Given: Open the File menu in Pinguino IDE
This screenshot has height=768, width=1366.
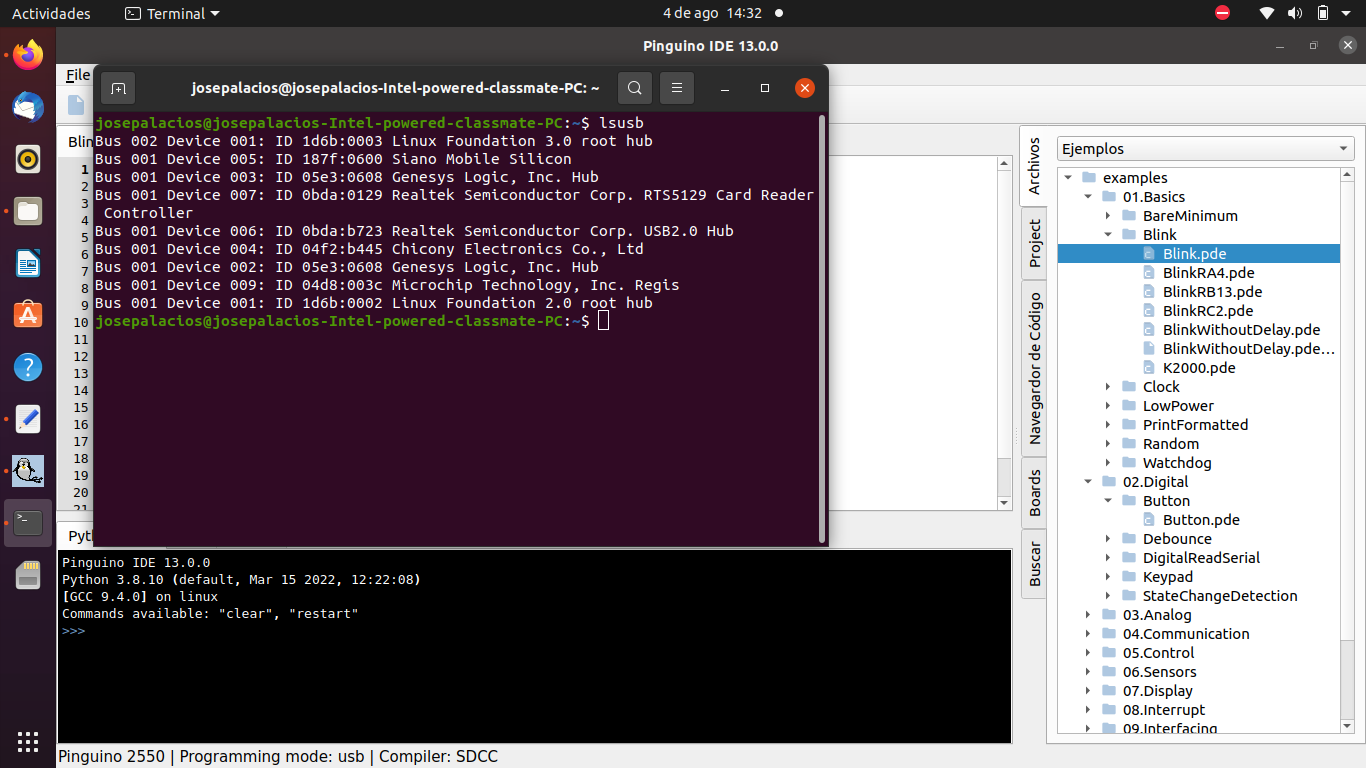Looking at the screenshot, I should [78, 75].
